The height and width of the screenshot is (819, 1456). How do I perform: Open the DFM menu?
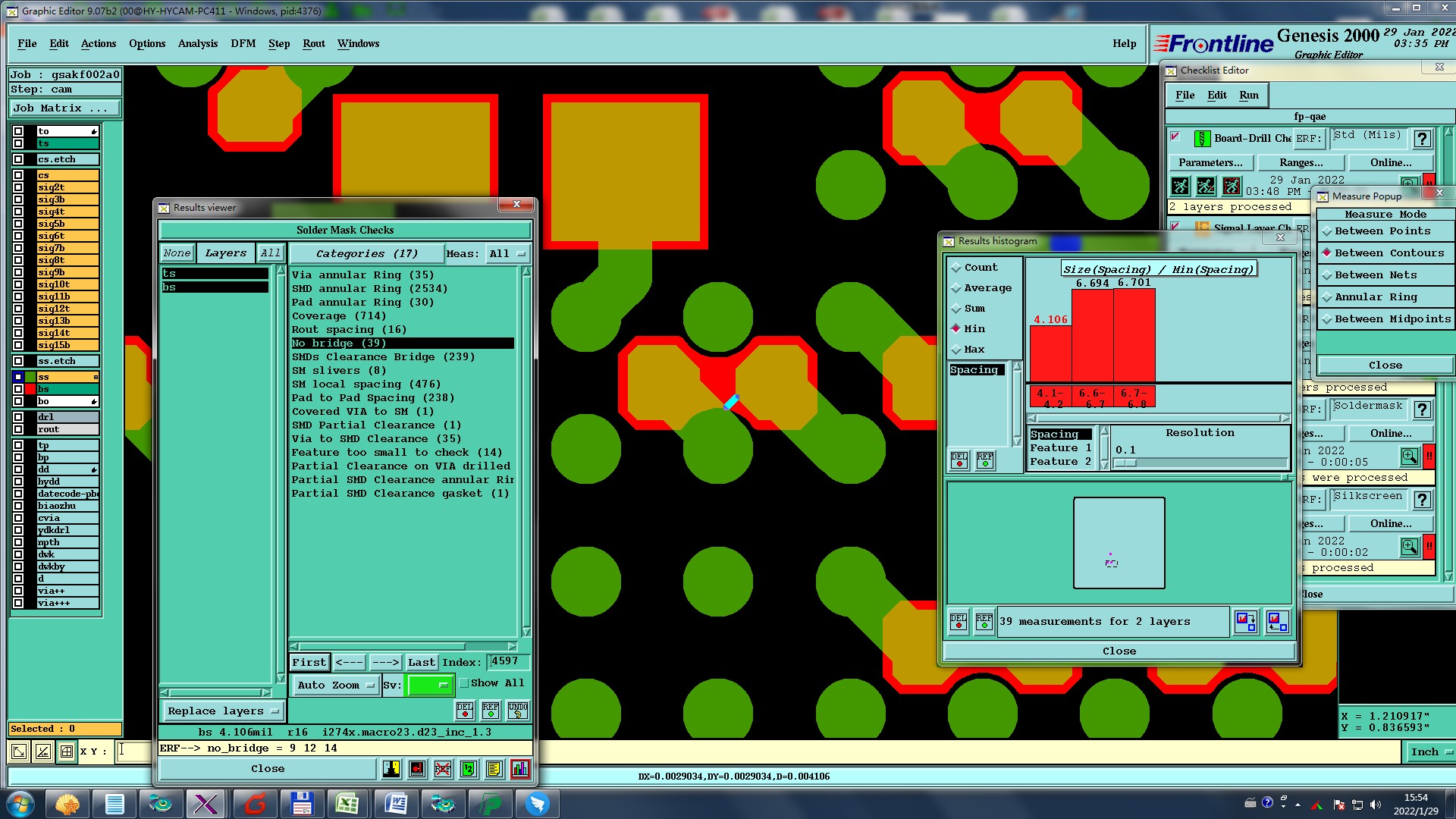pyautogui.click(x=243, y=43)
